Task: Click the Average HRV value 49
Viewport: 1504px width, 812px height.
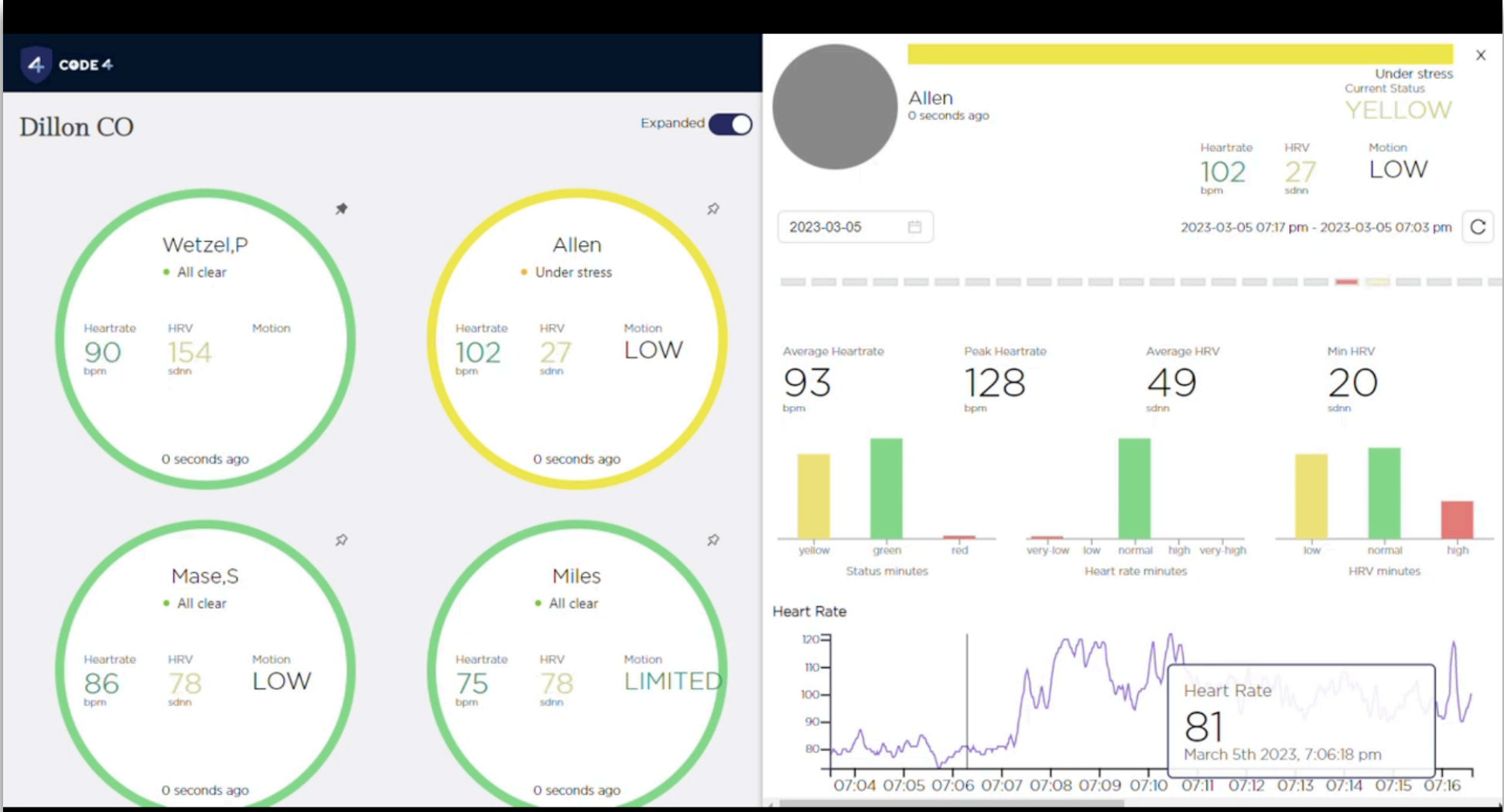Action: (x=1171, y=382)
